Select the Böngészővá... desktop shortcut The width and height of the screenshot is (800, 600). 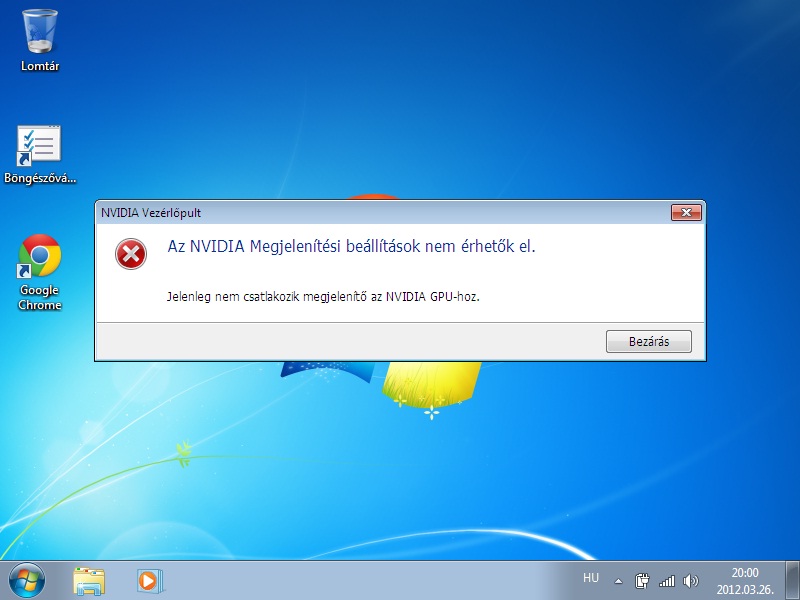pos(40,154)
